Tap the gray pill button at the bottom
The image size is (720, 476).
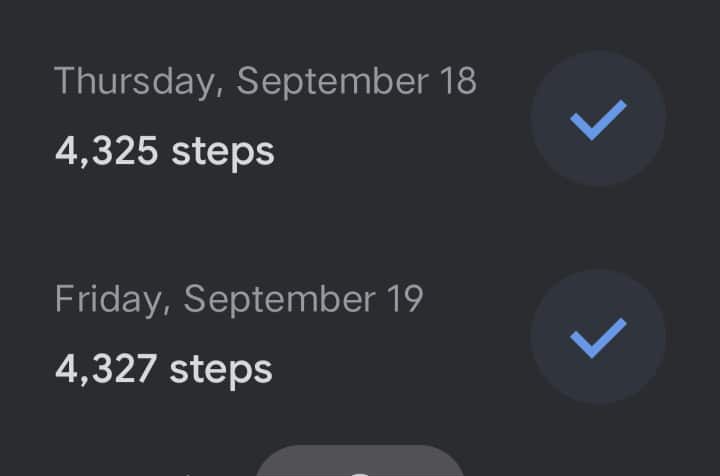360,463
